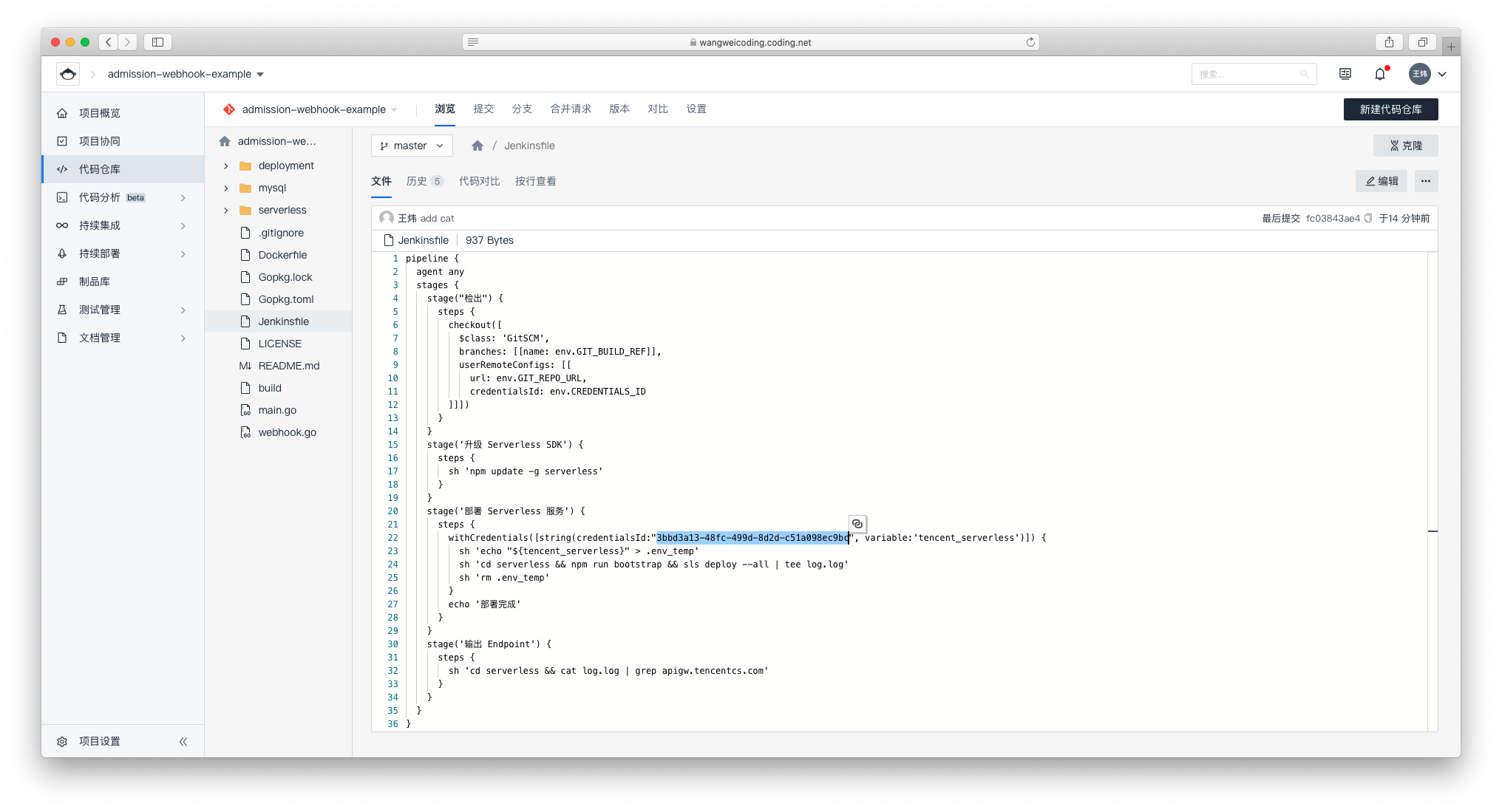The image size is (1502, 812).
Task: Open the workbench icon next to search
Action: coord(1345,74)
